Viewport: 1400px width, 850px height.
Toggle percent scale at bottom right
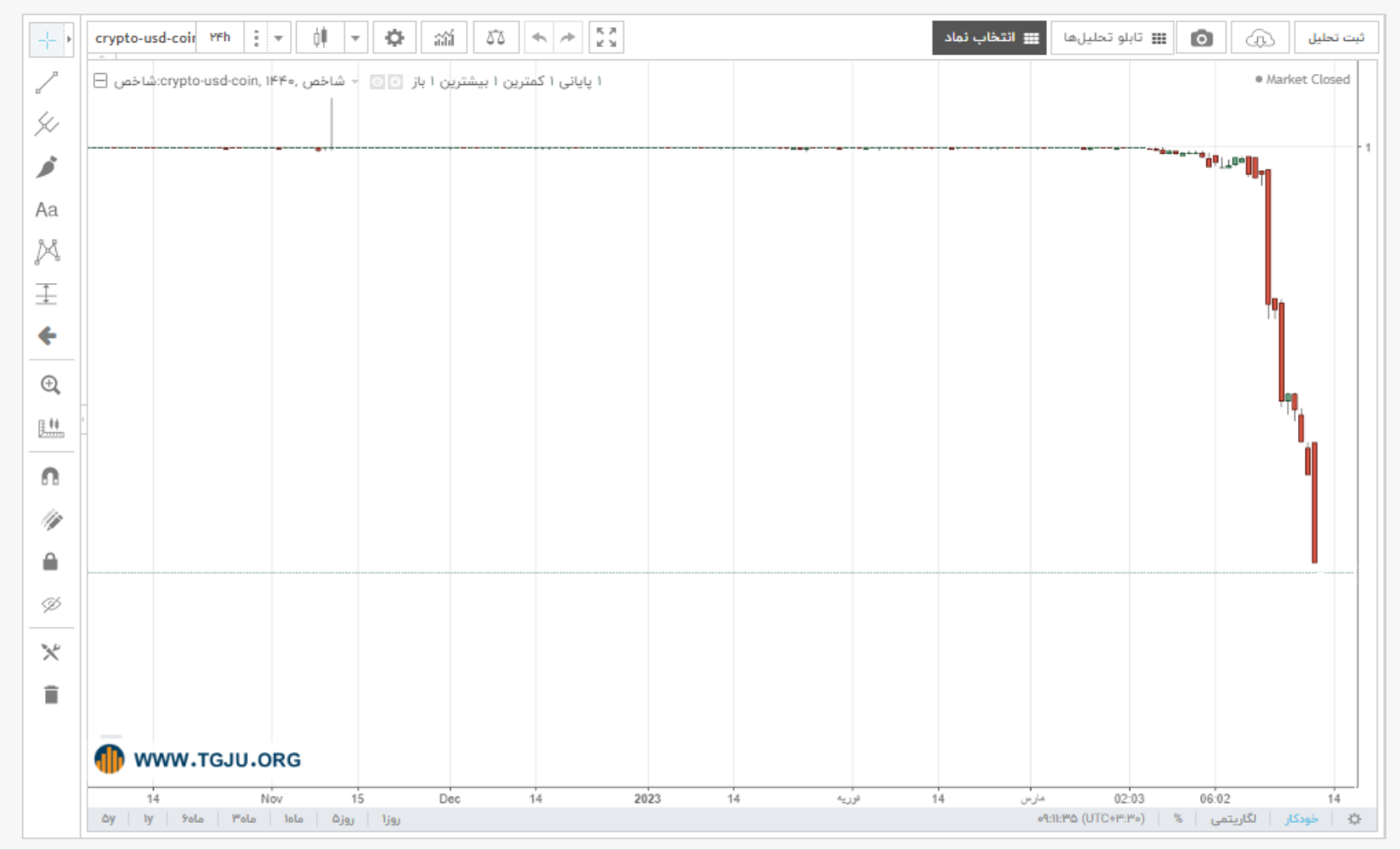[x=1178, y=819]
